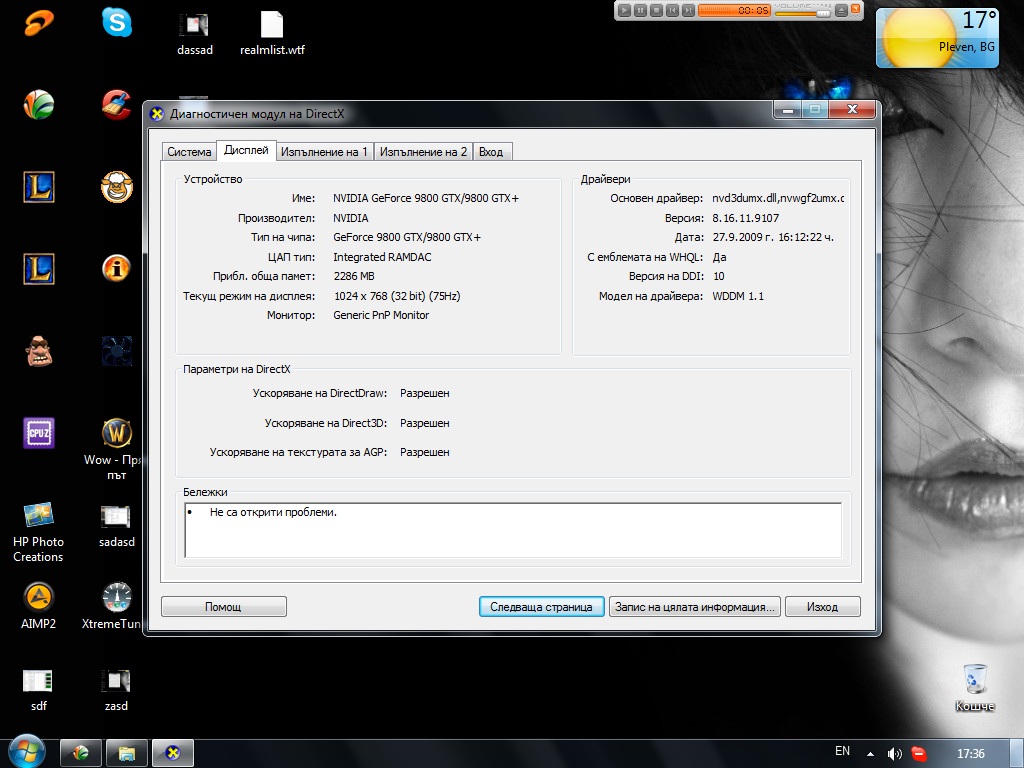Viewport: 1024px width, 768px height.
Task: Open the sunglasses character desktop icon
Action: [39, 351]
